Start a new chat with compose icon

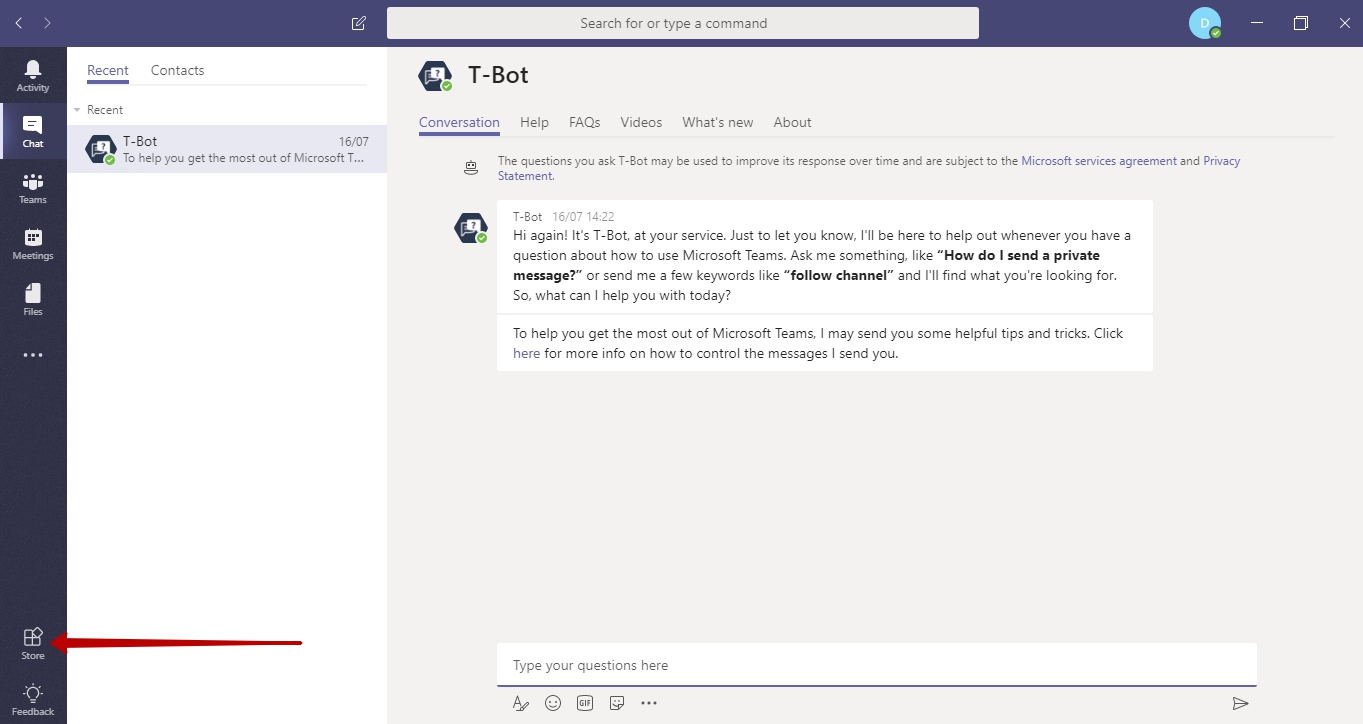point(359,23)
